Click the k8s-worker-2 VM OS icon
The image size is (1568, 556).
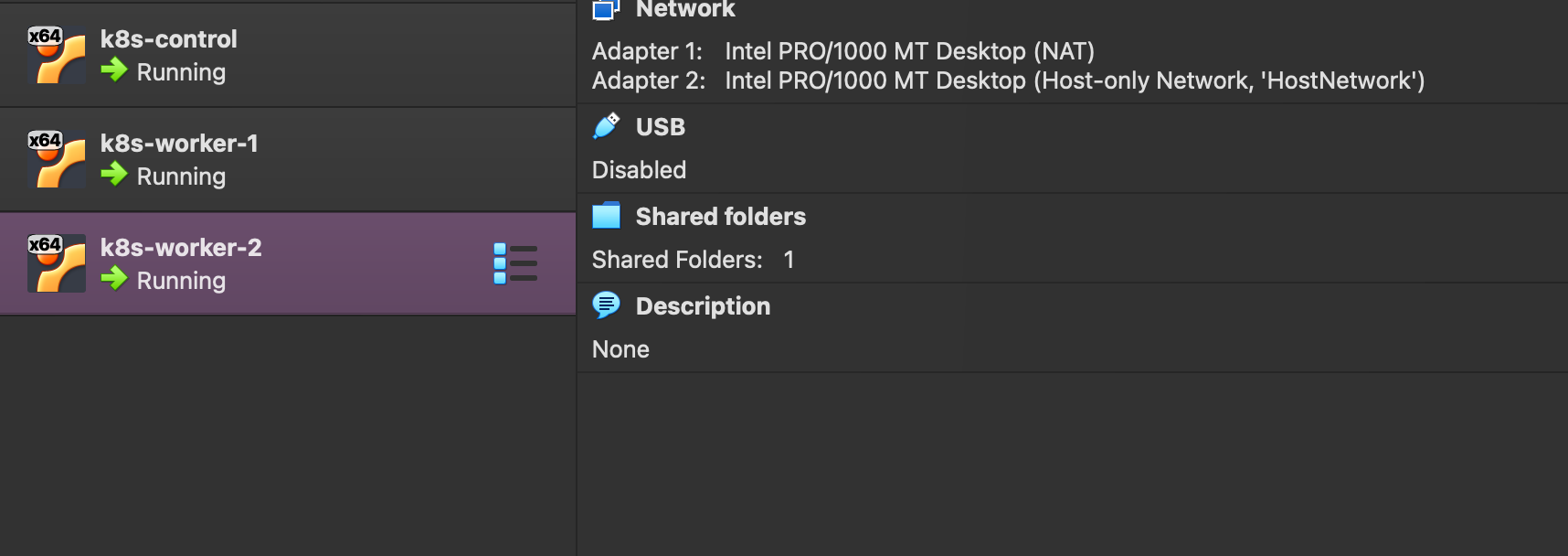[57, 263]
